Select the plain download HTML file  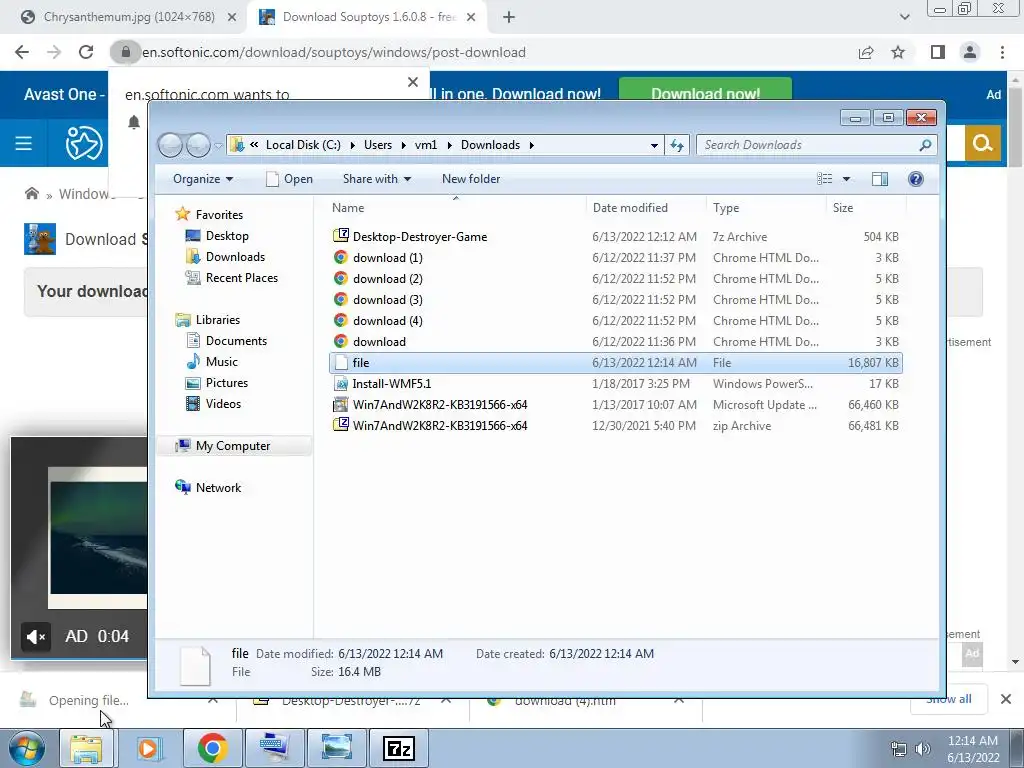(379, 342)
